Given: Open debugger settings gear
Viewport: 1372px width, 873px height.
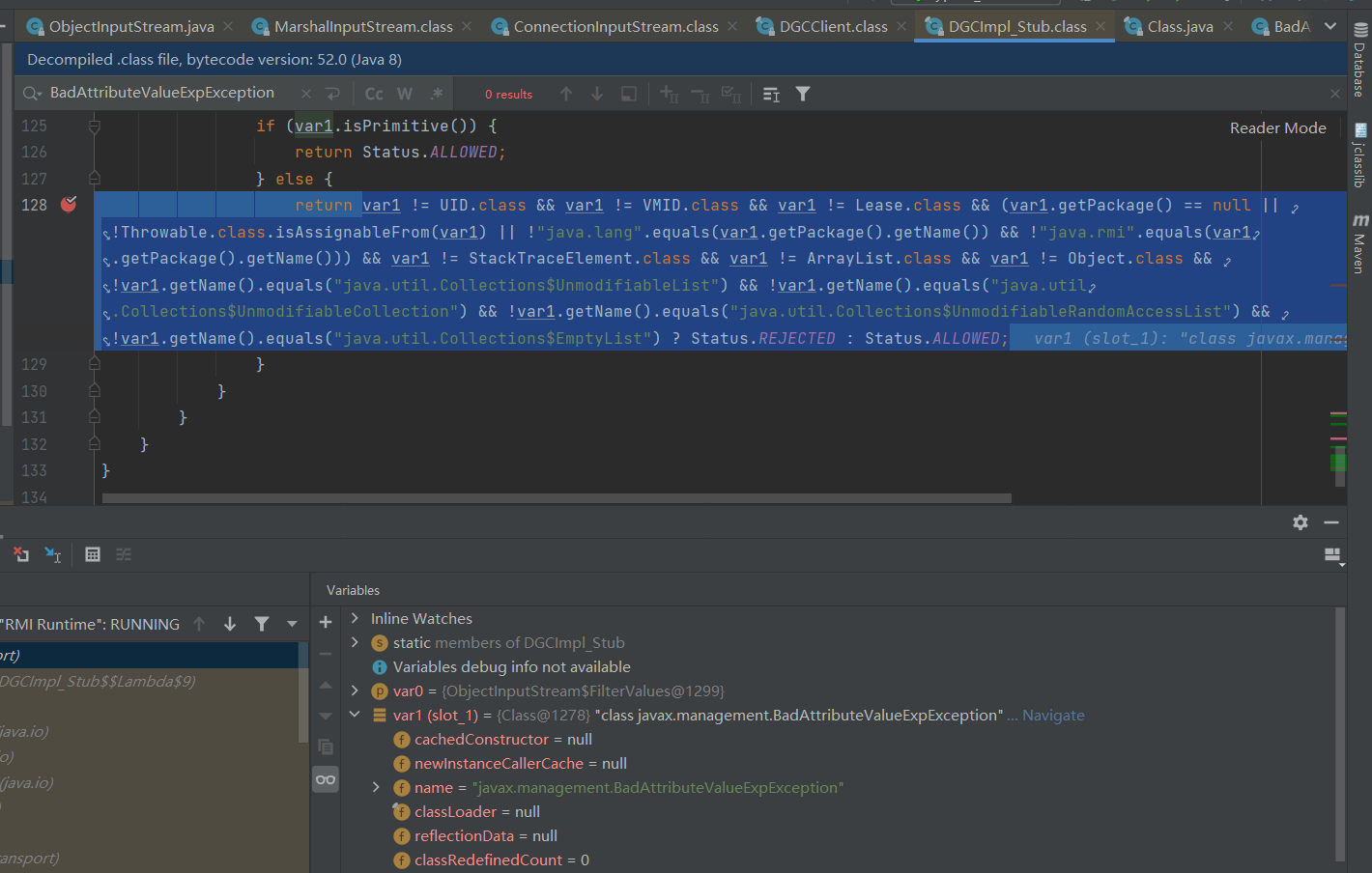Looking at the screenshot, I should point(1301,522).
